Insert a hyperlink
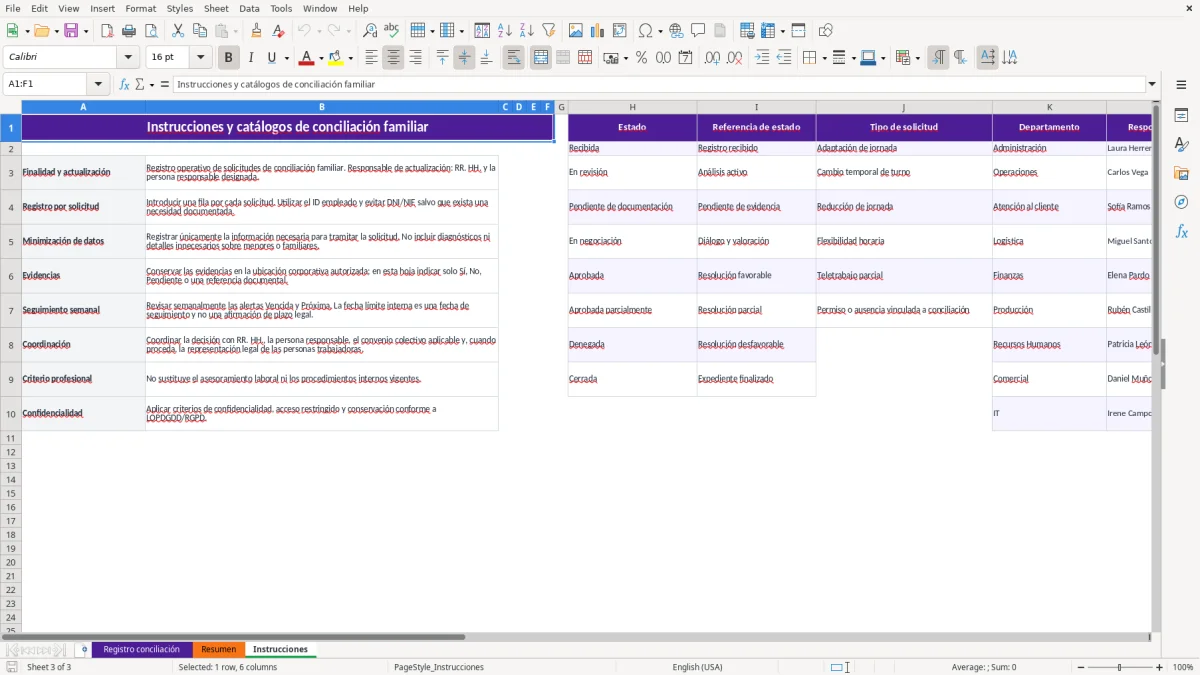Viewport: 1200px width, 675px height. tap(676, 31)
